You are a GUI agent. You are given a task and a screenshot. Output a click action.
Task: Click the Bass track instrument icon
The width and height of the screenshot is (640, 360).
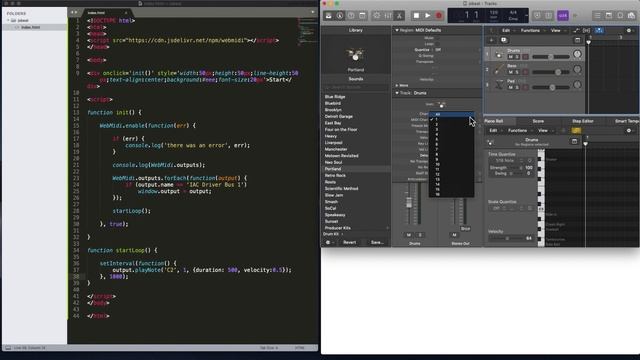coord(499,70)
